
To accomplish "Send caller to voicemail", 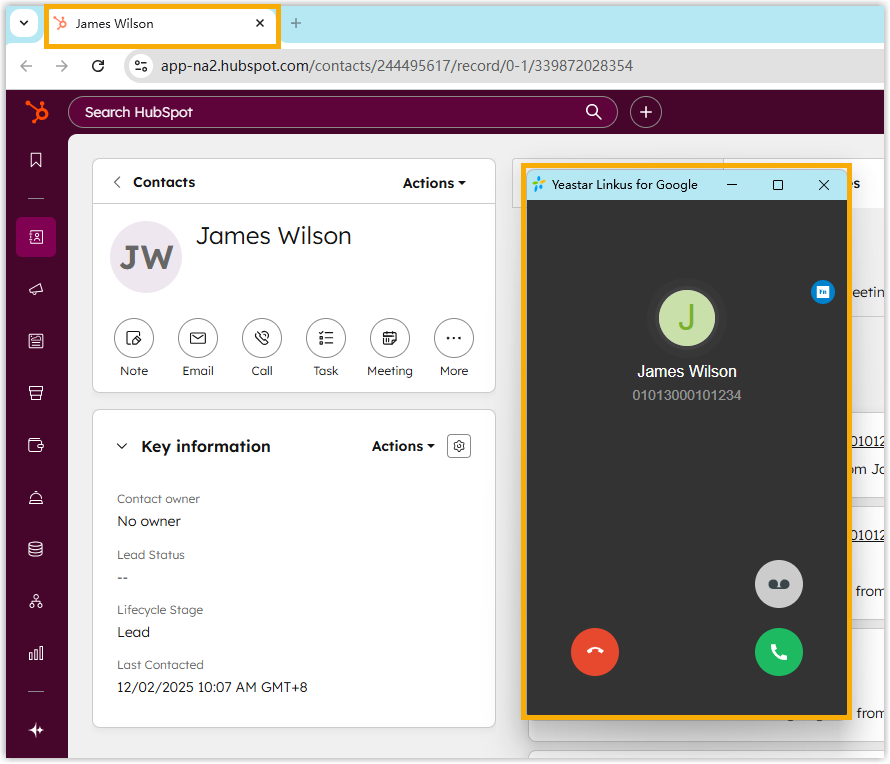I will coord(778,584).
